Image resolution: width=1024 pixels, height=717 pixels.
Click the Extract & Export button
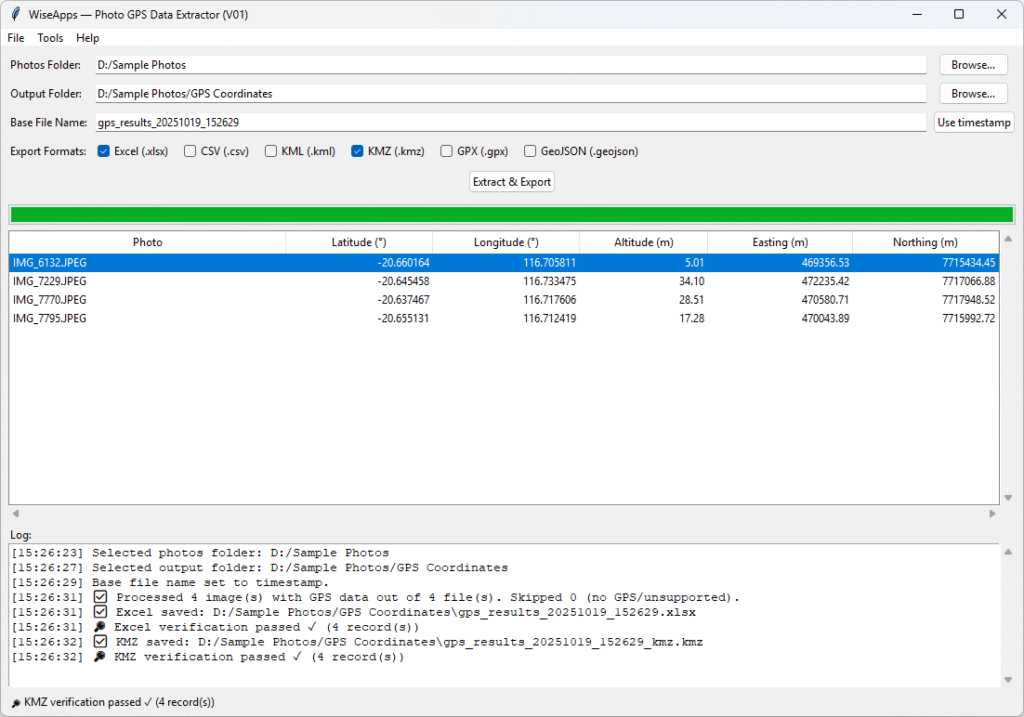[511, 182]
